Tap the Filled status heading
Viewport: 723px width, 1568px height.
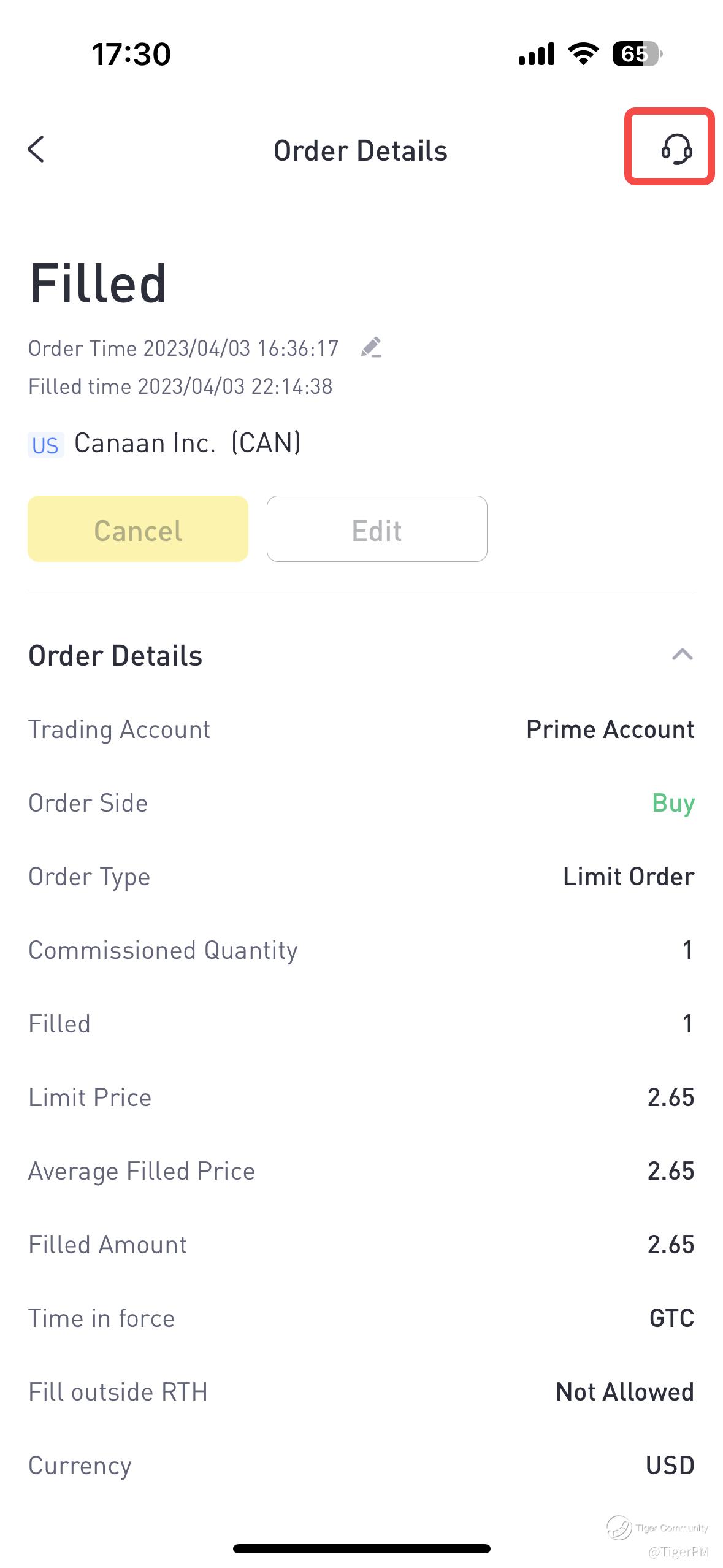point(98,283)
